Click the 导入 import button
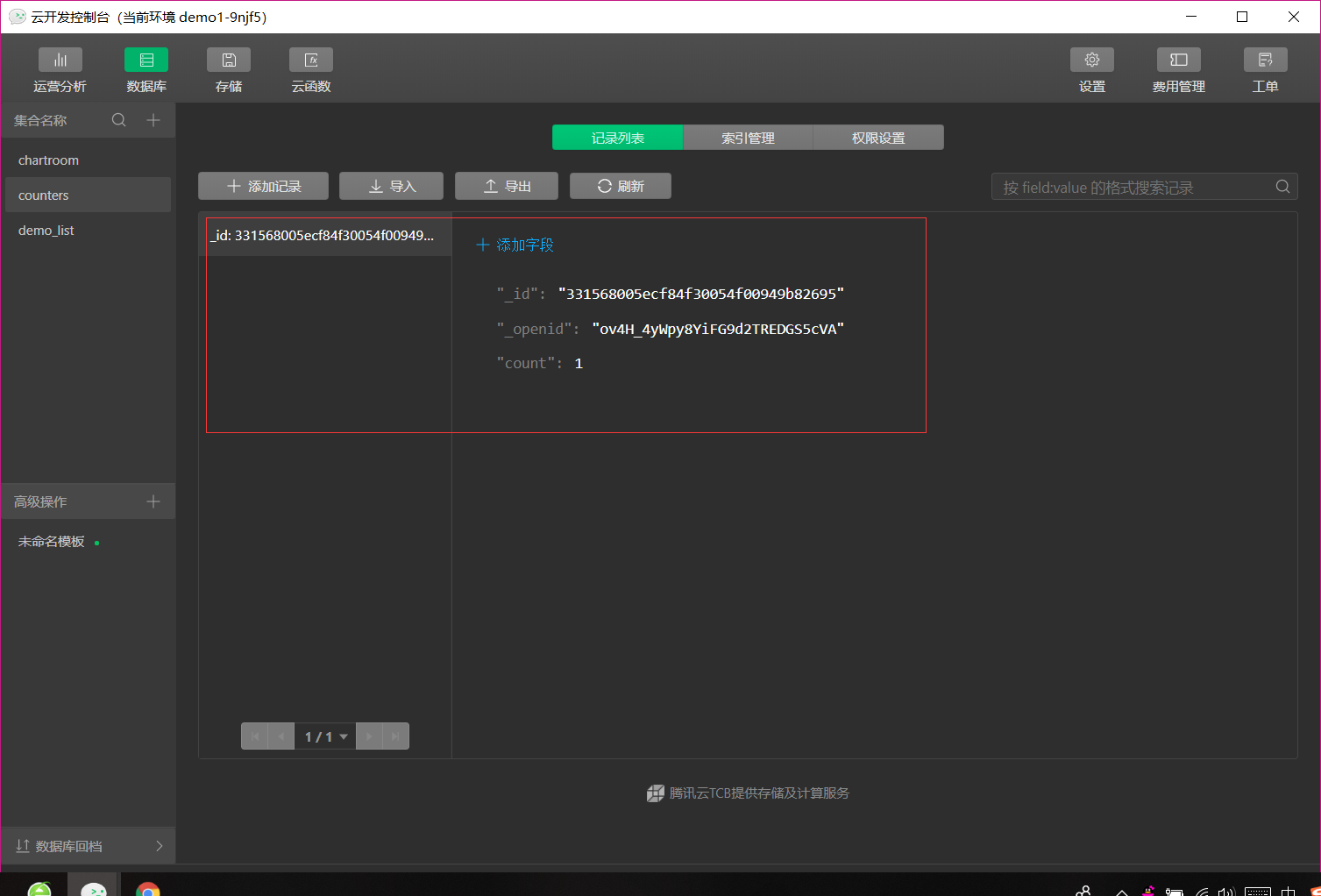The width and height of the screenshot is (1321, 896). (391, 186)
